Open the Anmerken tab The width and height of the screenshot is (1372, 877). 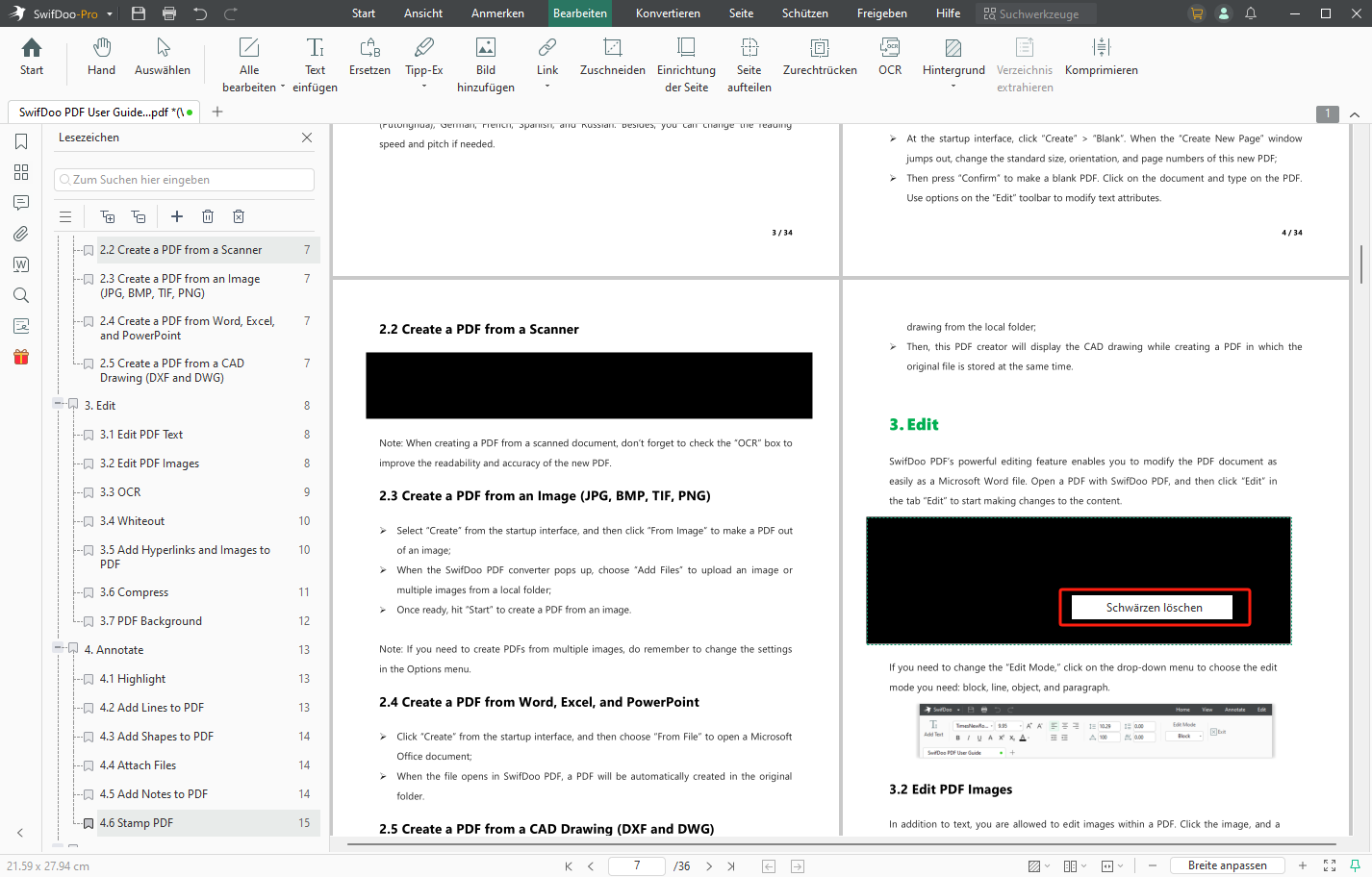497,13
